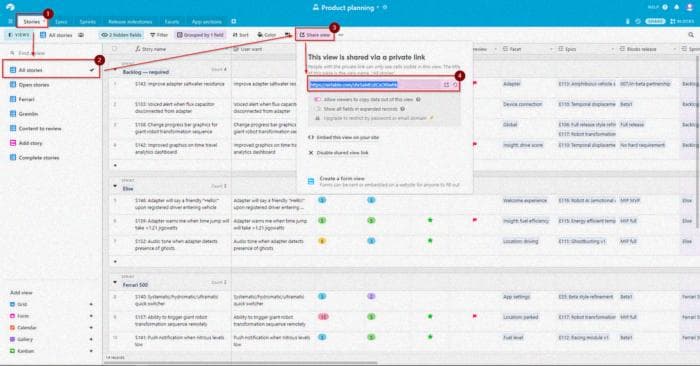Click help icon beside Allow viewers to copy
Viewport: 700px width, 366px height.
click(x=418, y=100)
